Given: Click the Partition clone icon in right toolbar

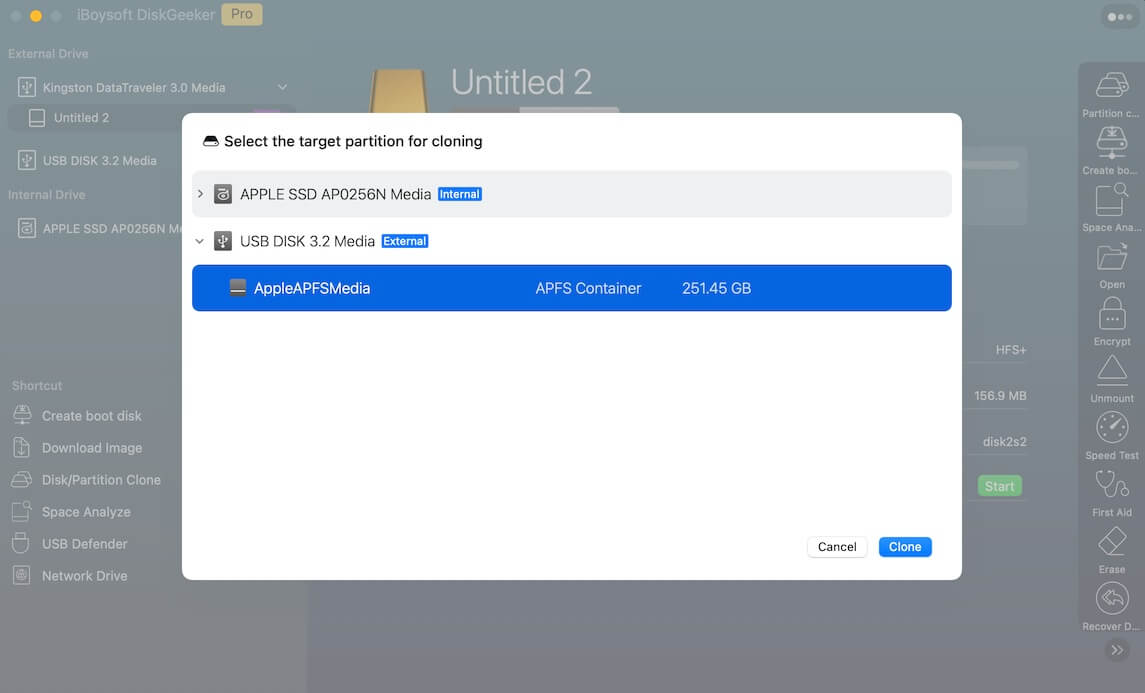Looking at the screenshot, I should 1112,86.
